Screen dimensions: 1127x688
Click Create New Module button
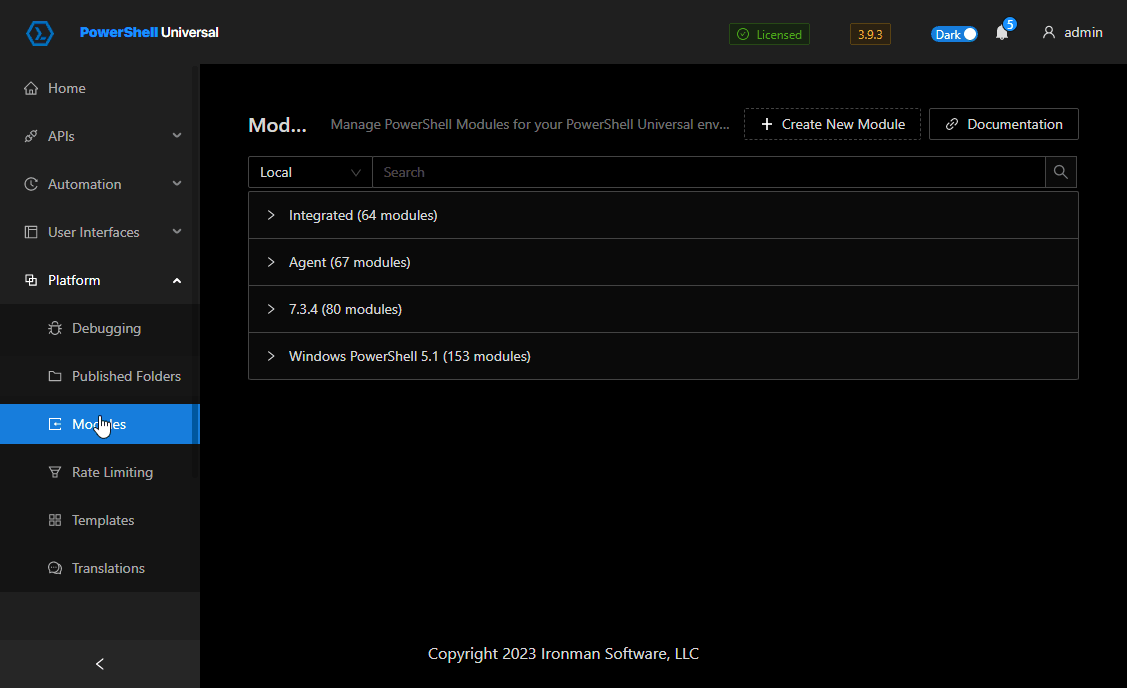click(x=832, y=124)
